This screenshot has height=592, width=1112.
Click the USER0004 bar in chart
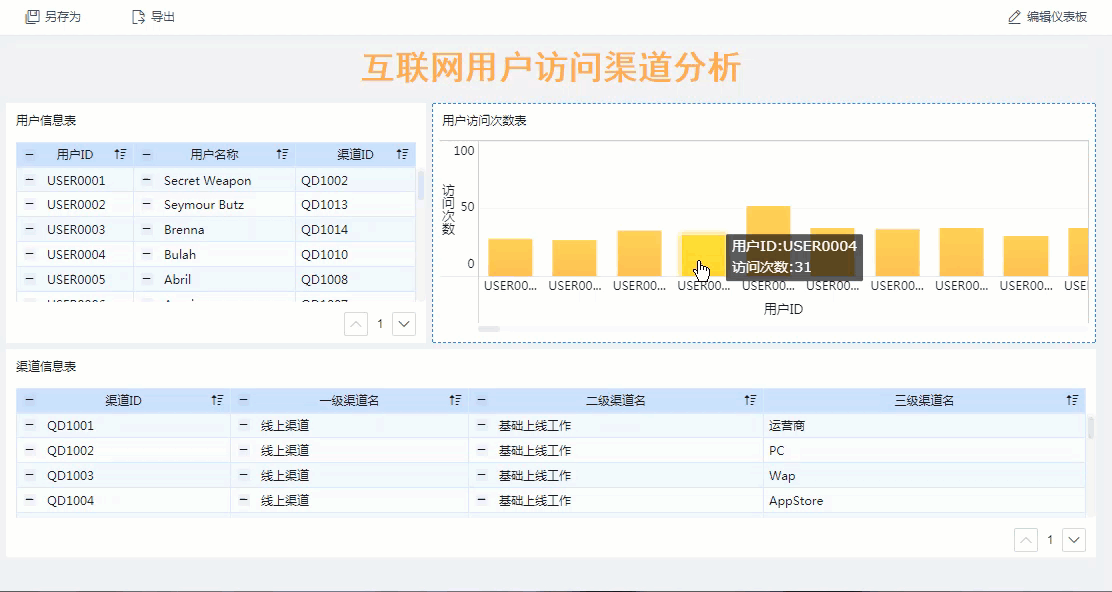click(703, 256)
